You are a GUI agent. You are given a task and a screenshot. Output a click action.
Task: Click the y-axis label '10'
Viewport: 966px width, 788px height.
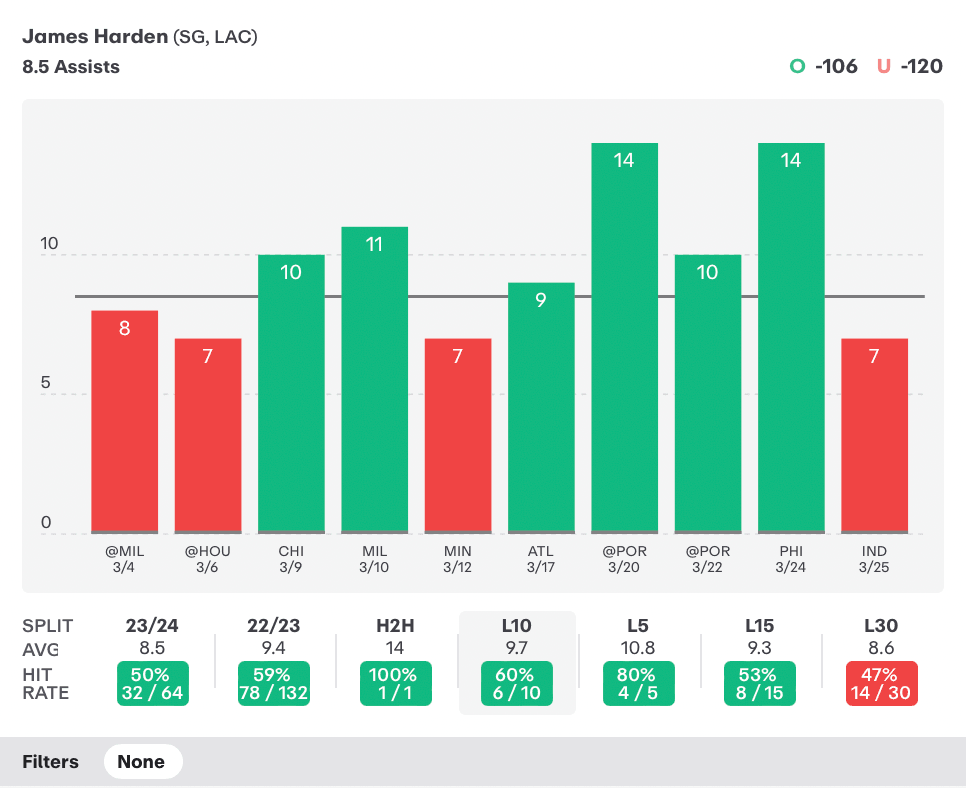pos(49,243)
